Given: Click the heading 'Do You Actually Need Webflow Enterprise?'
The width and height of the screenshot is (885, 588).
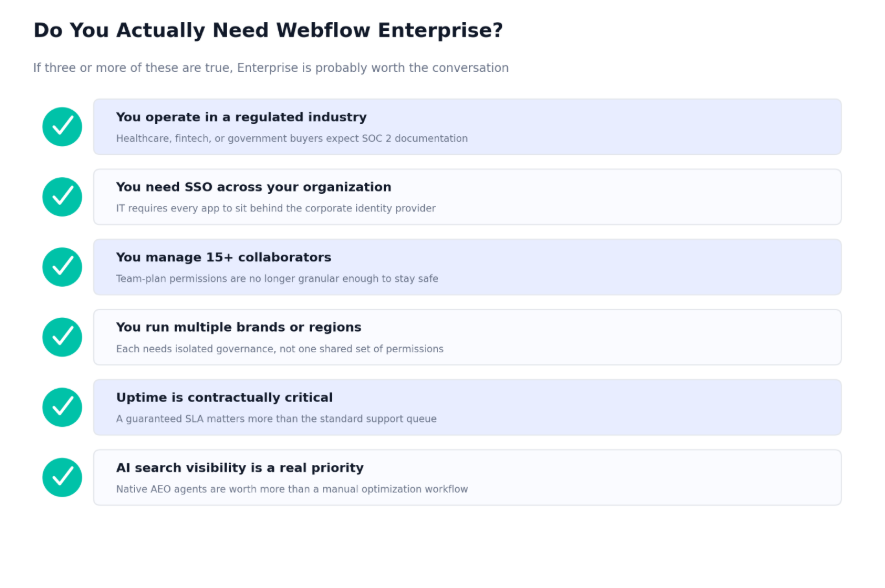Looking at the screenshot, I should pos(268,30).
